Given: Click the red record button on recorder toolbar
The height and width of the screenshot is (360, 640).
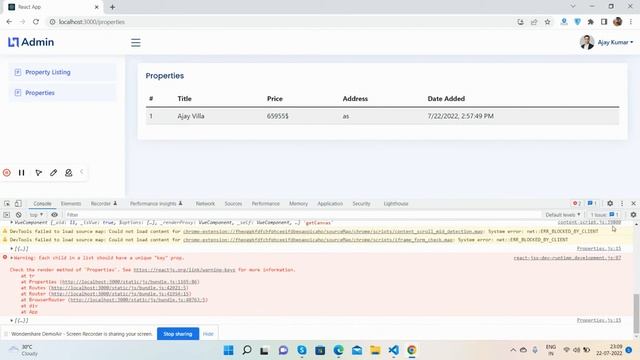Looking at the screenshot, I should tap(7, 173).
